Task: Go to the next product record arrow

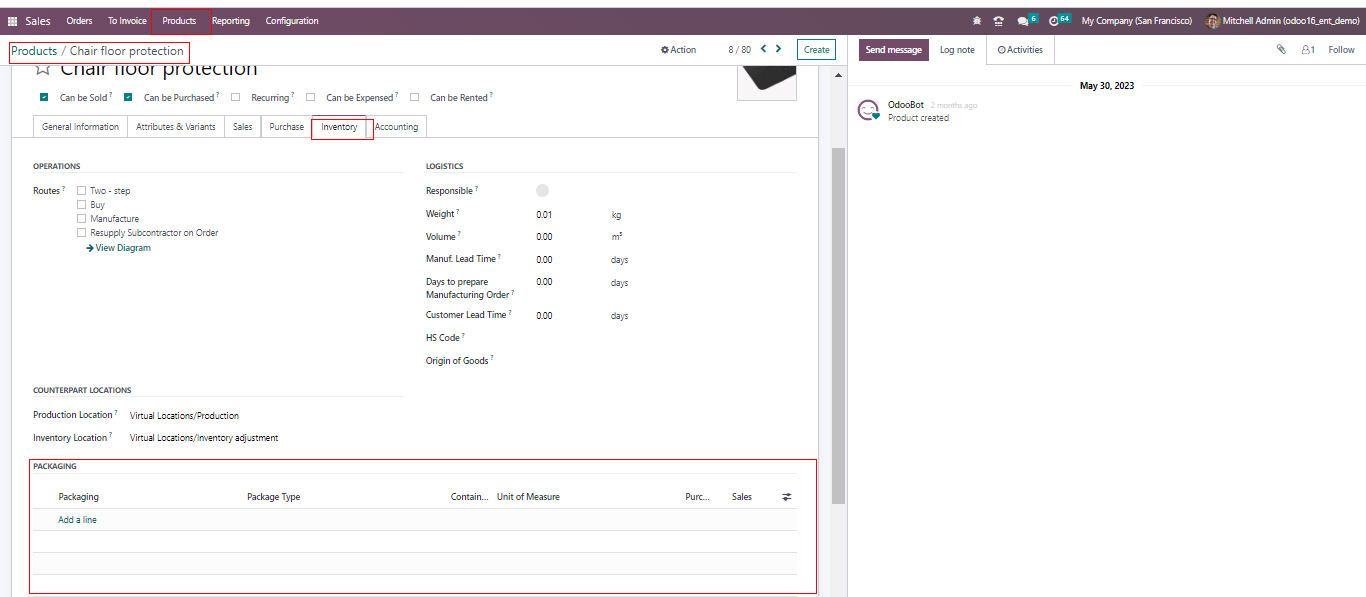Action: 779,49
